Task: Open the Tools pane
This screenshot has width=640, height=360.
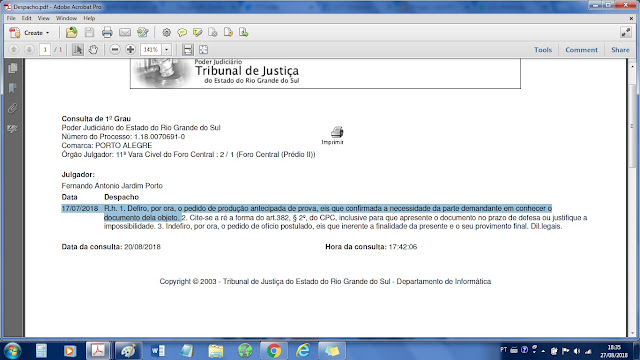Action: click(543, 50)
